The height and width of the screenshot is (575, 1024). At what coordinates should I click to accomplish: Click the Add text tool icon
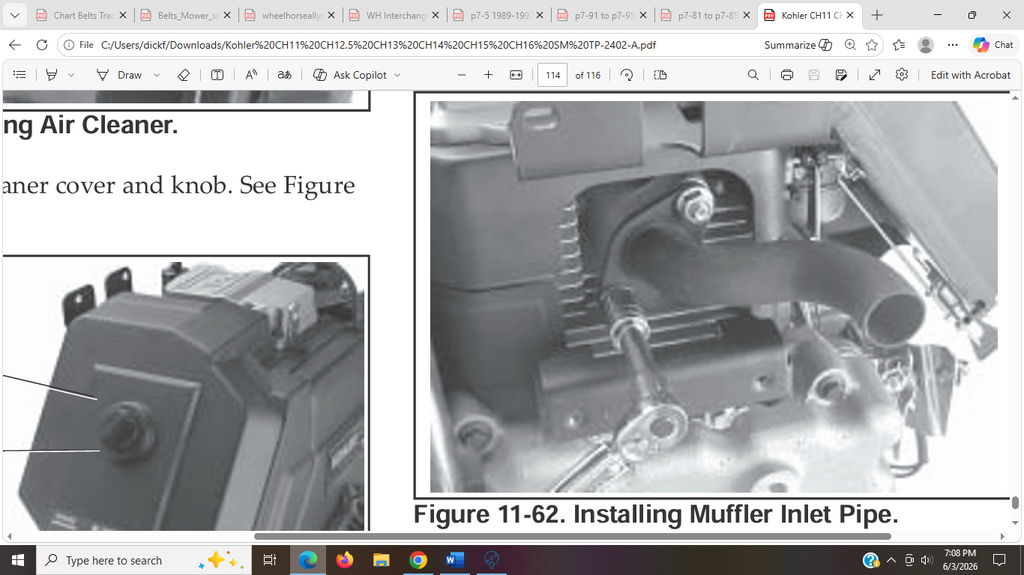click(x=217, y=75)
